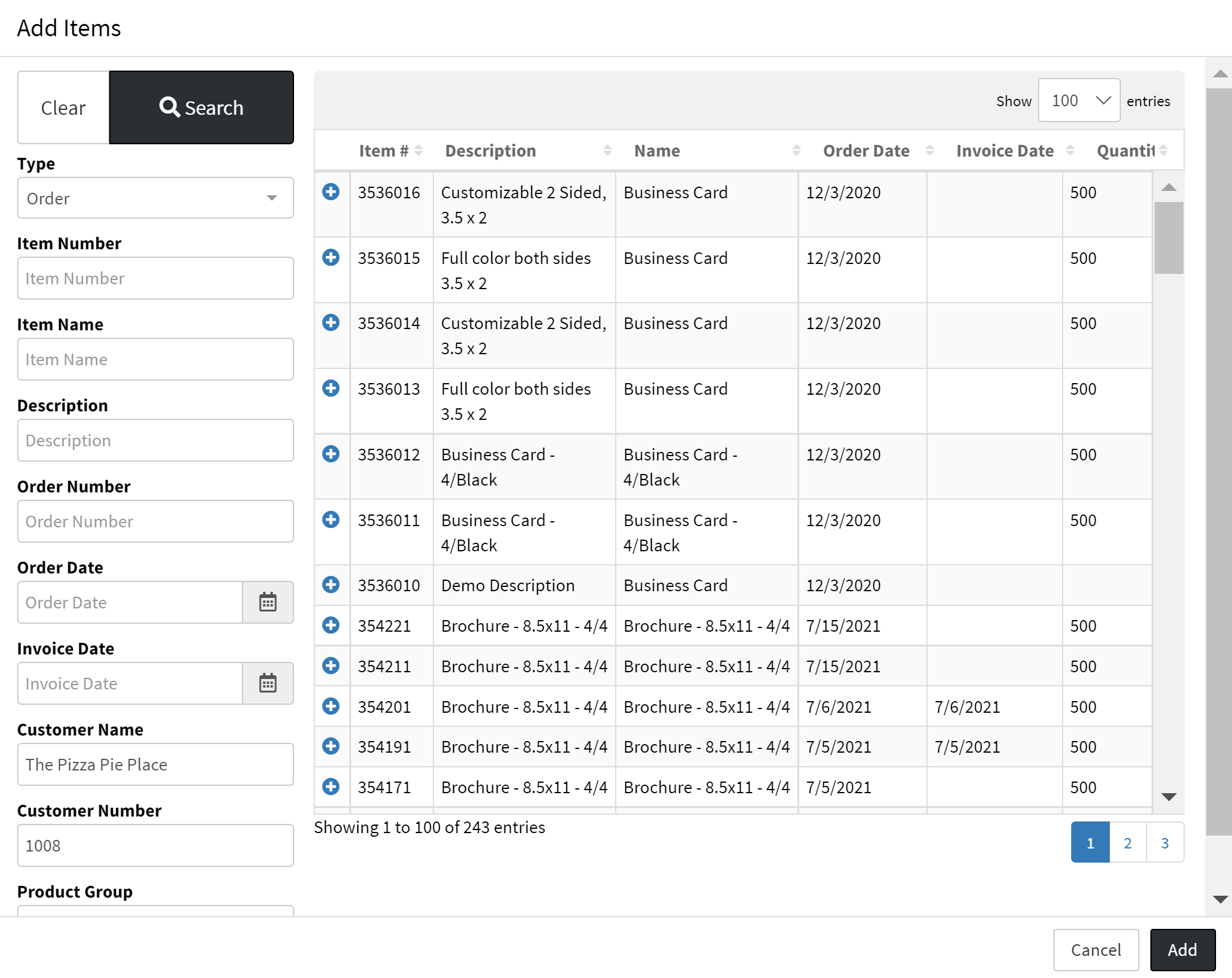Click plus icon for item 354171
1232x978 pixels.
tap(331, 787)
